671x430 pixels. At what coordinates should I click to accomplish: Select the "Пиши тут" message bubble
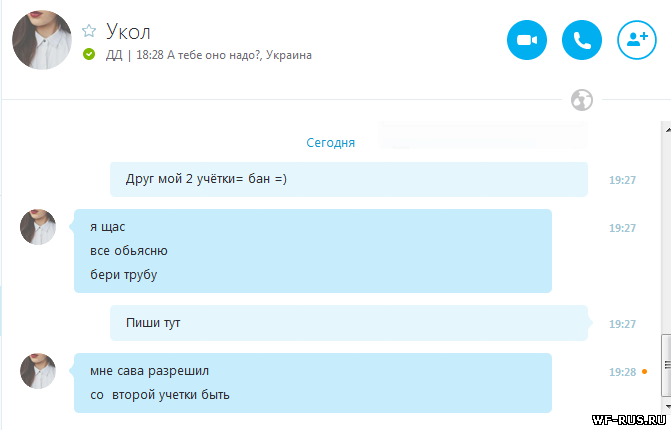click(x=153, y=323)
